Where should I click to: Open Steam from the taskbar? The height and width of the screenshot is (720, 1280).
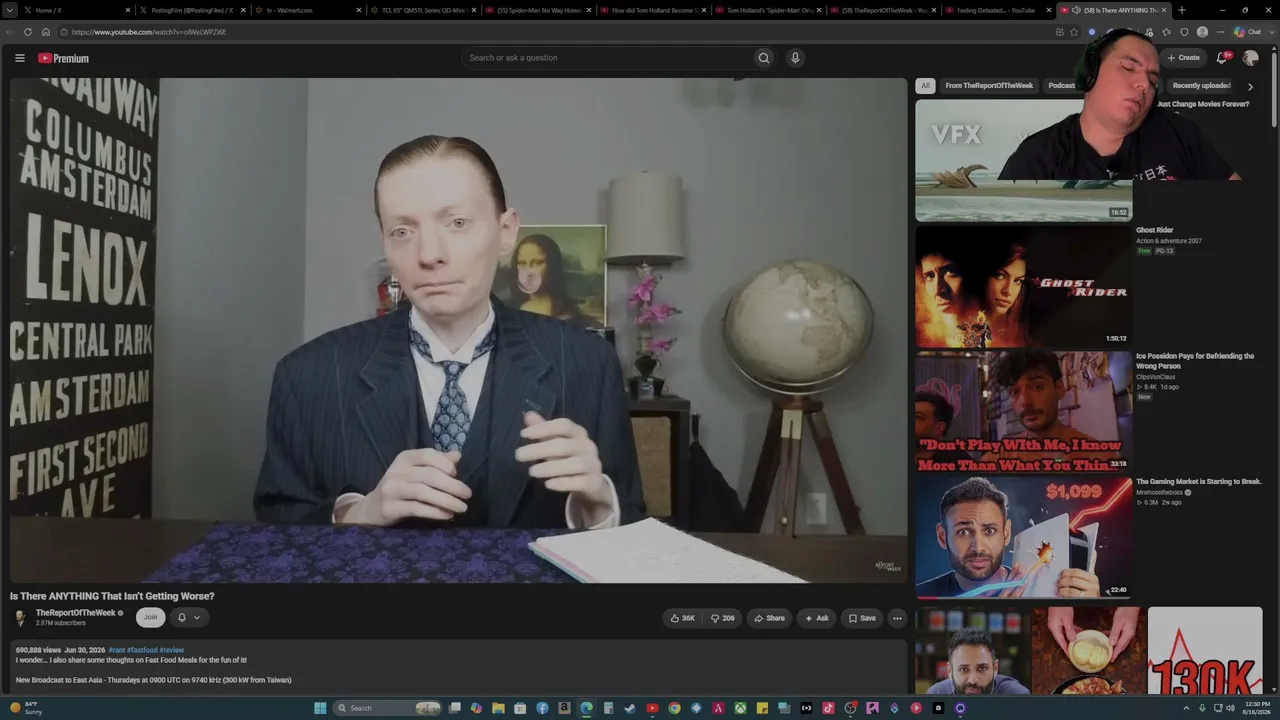(x=630, y=708)
